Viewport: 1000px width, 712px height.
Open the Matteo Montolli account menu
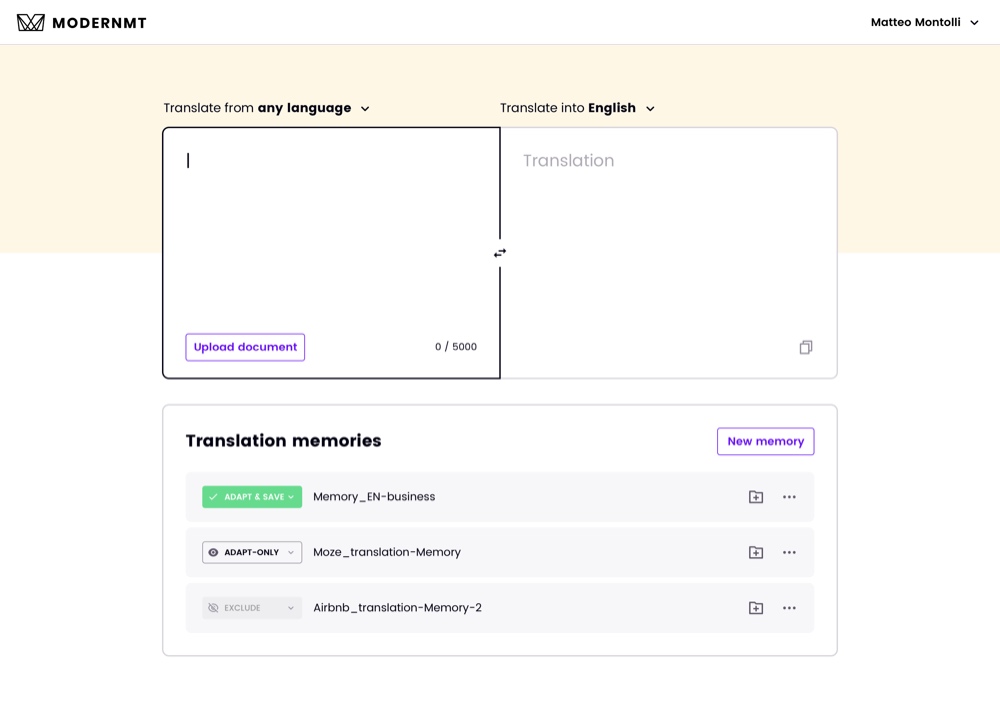tap(925, 22)
